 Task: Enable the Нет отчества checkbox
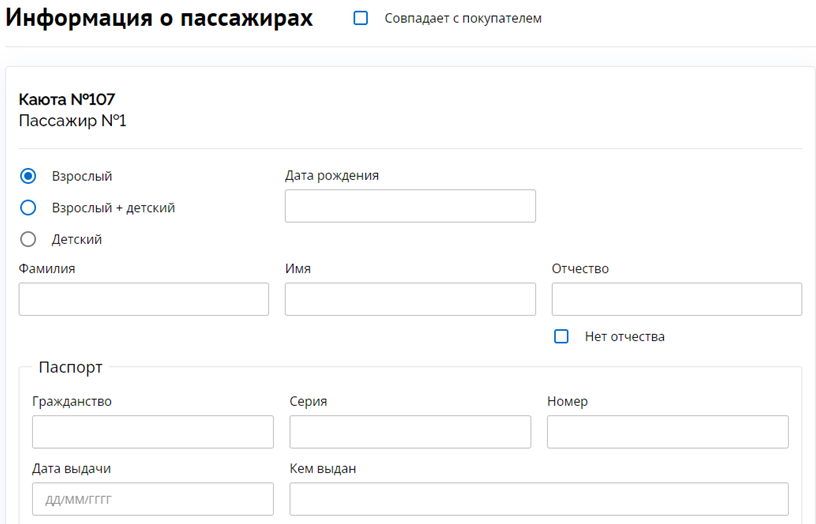tap(561, 336)
